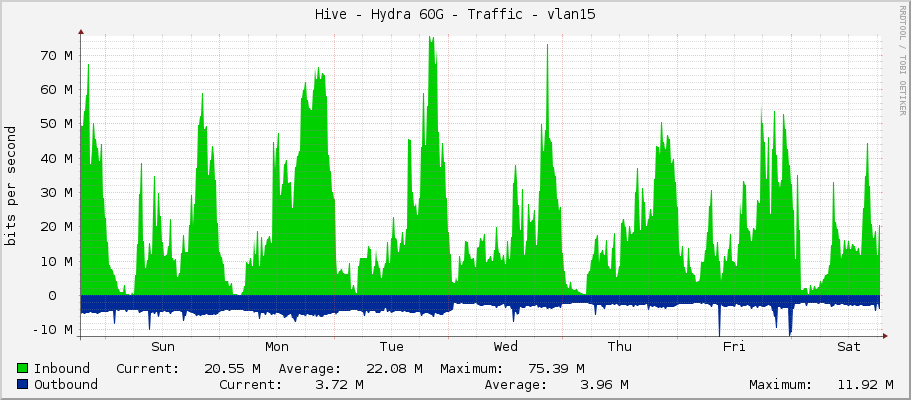Click the '60 M' y-axis label

pos(56,90)
